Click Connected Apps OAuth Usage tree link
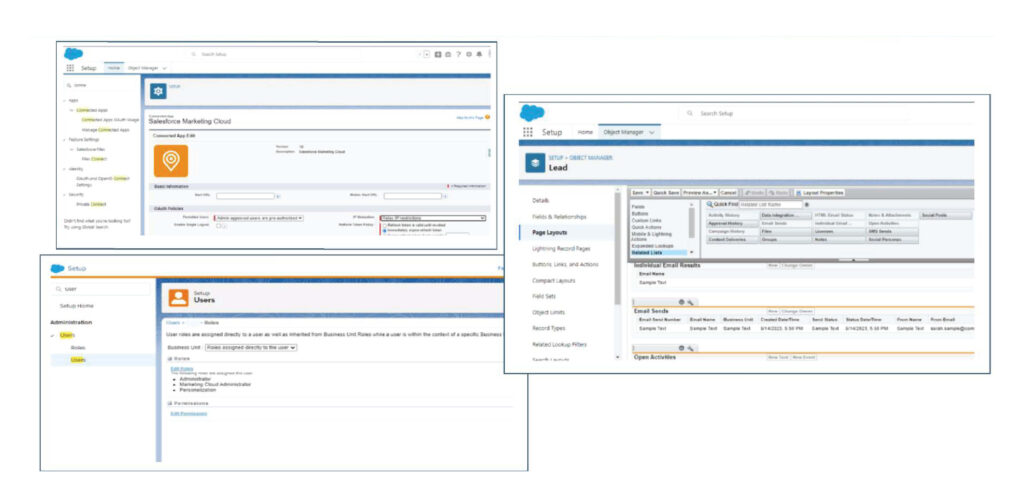1024x492 pixels. coord(110,120)
